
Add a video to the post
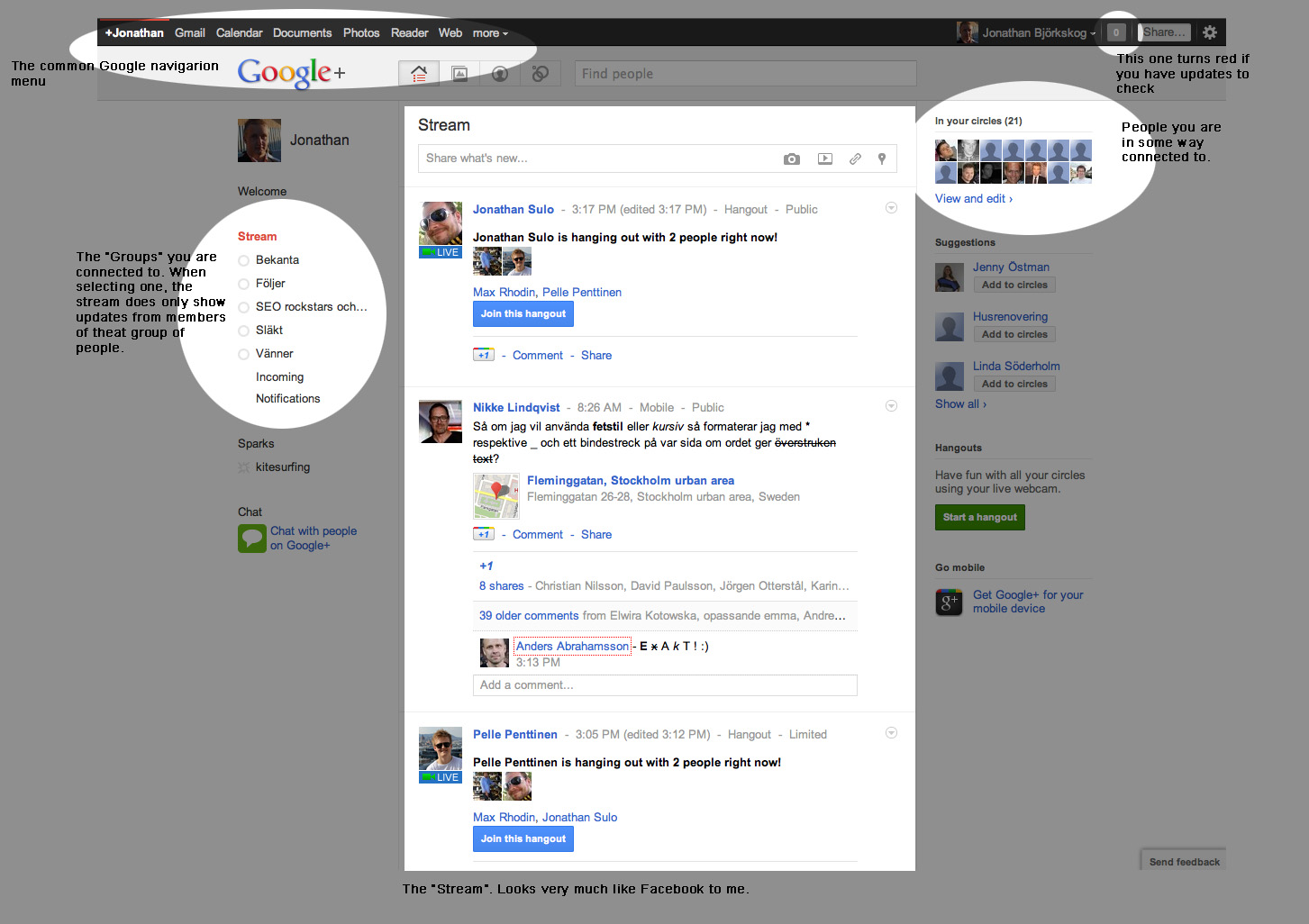[x=824, y=159]
